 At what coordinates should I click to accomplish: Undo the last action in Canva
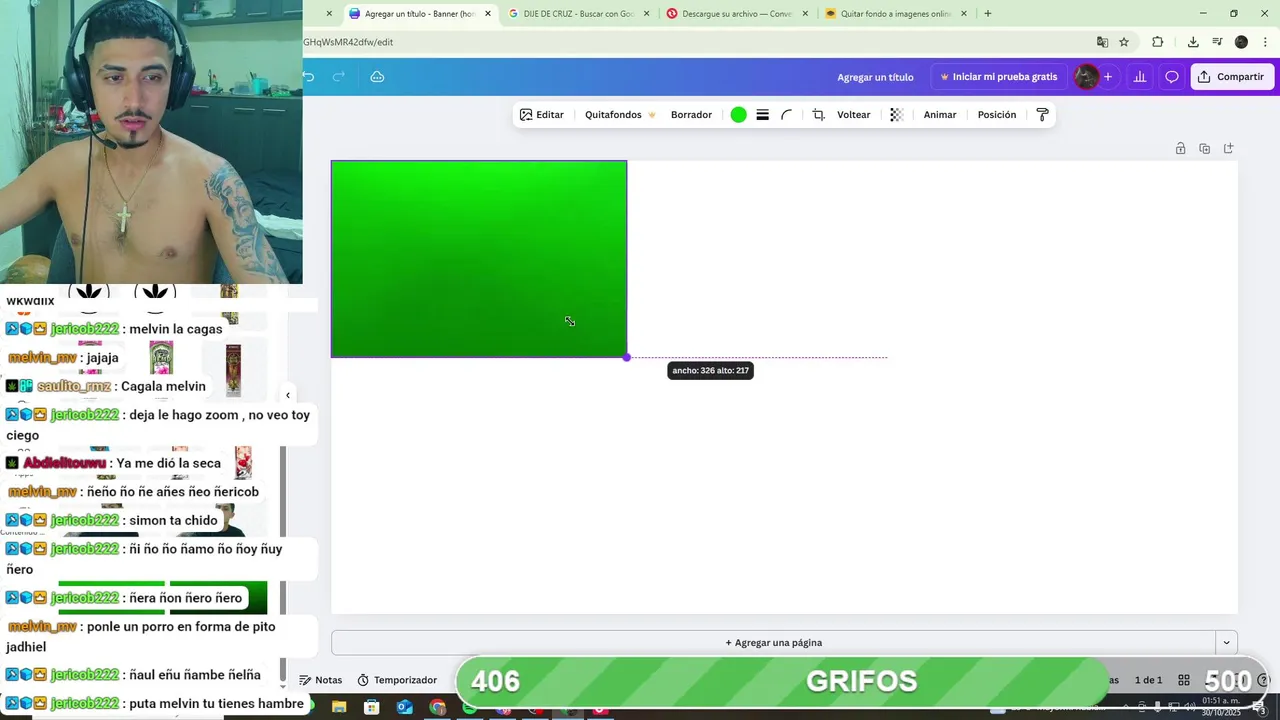(309, 77)
